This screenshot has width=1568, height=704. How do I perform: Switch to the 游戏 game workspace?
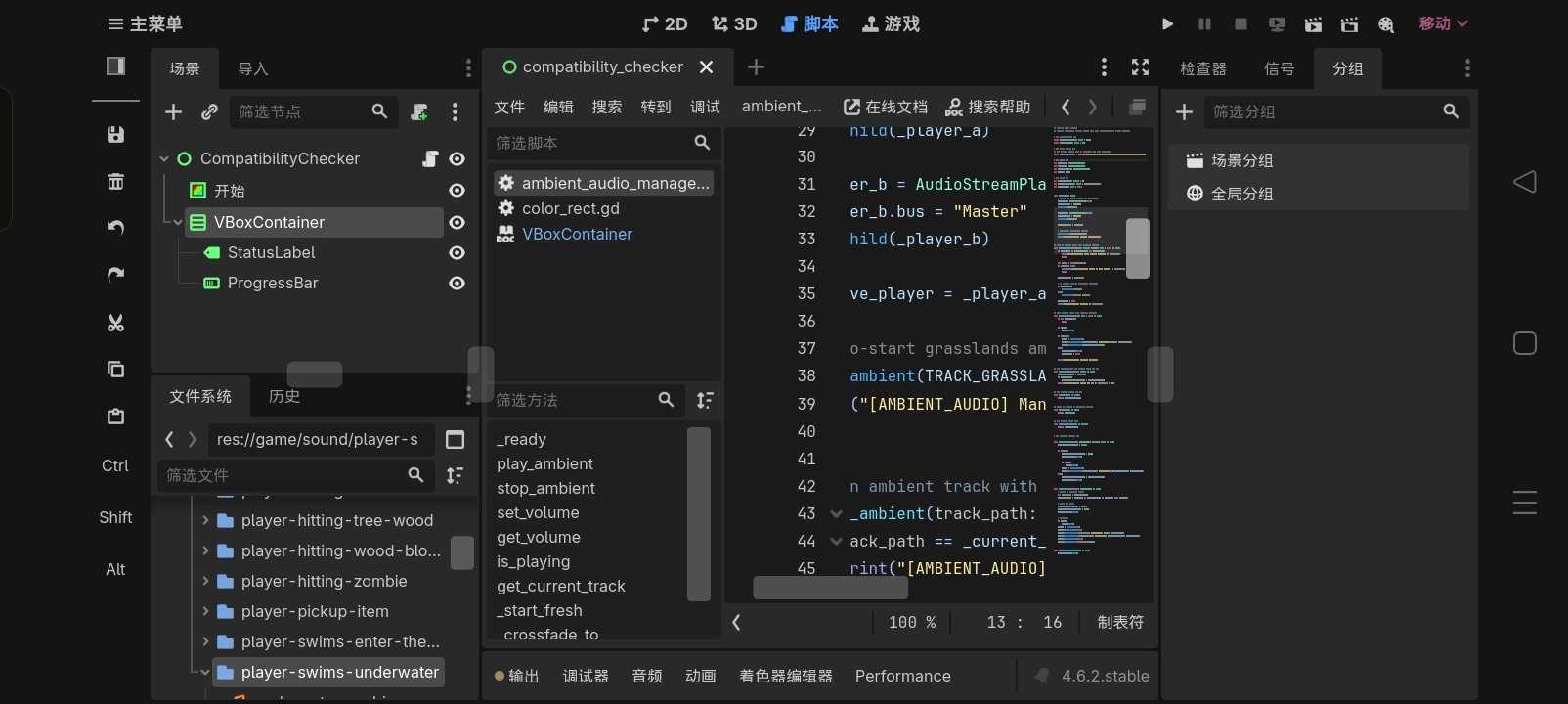pos(891,23)
